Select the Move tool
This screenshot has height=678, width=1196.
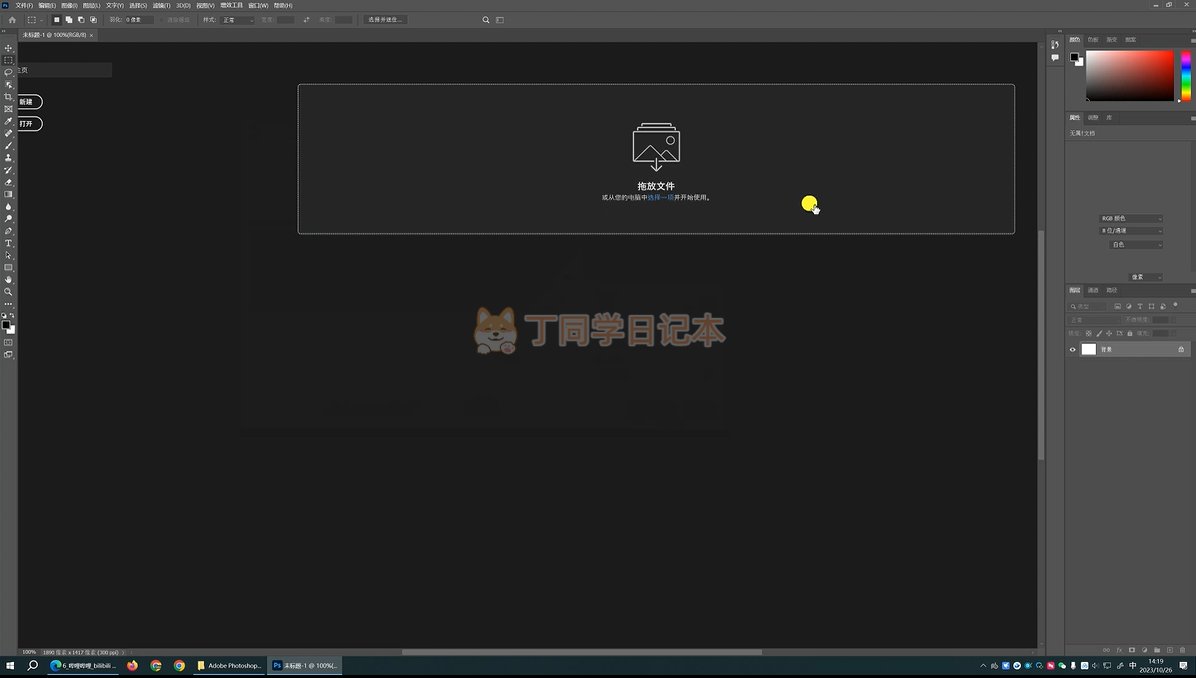(9, 48)
